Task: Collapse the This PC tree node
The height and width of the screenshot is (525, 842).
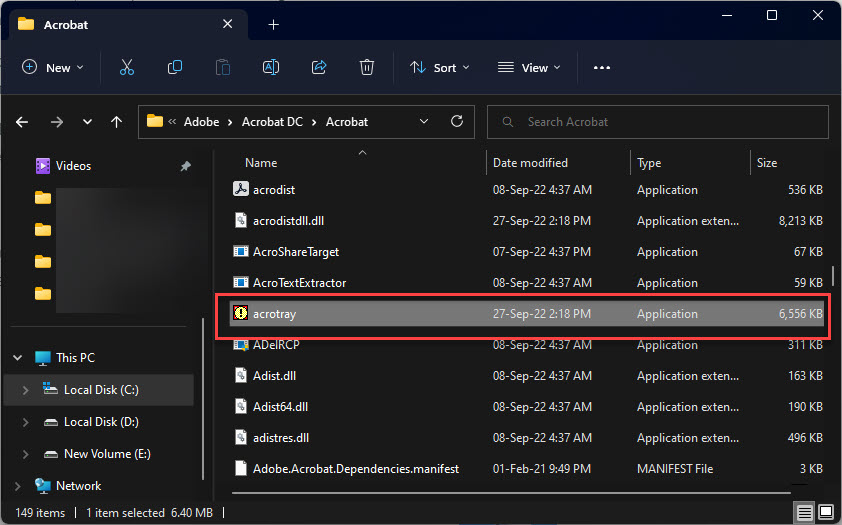Action: (x=18, y=358)
